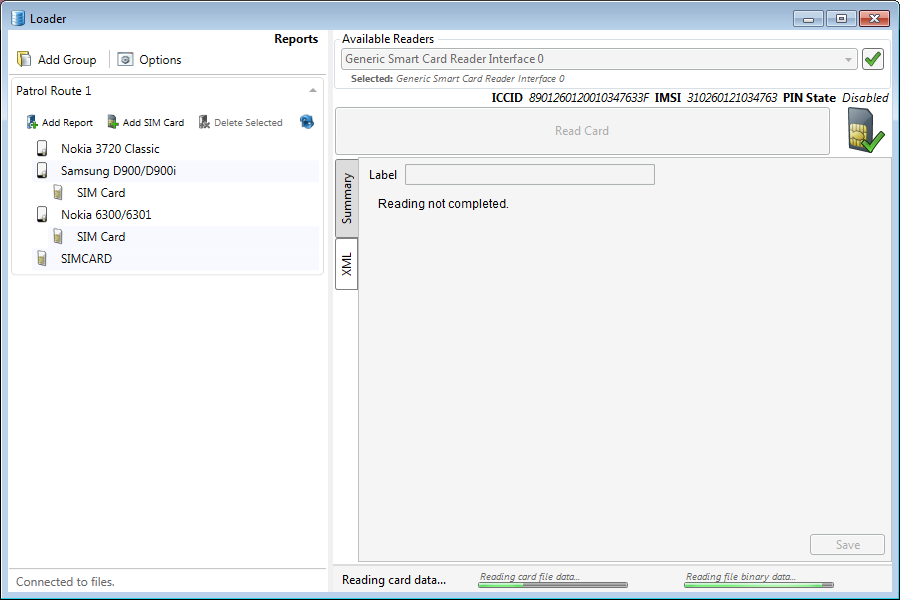This screenshot has height=600, width=900.
Task: Select Nokia 3720 Classic report
Action: pyautogui.click(x=110, y=149)
